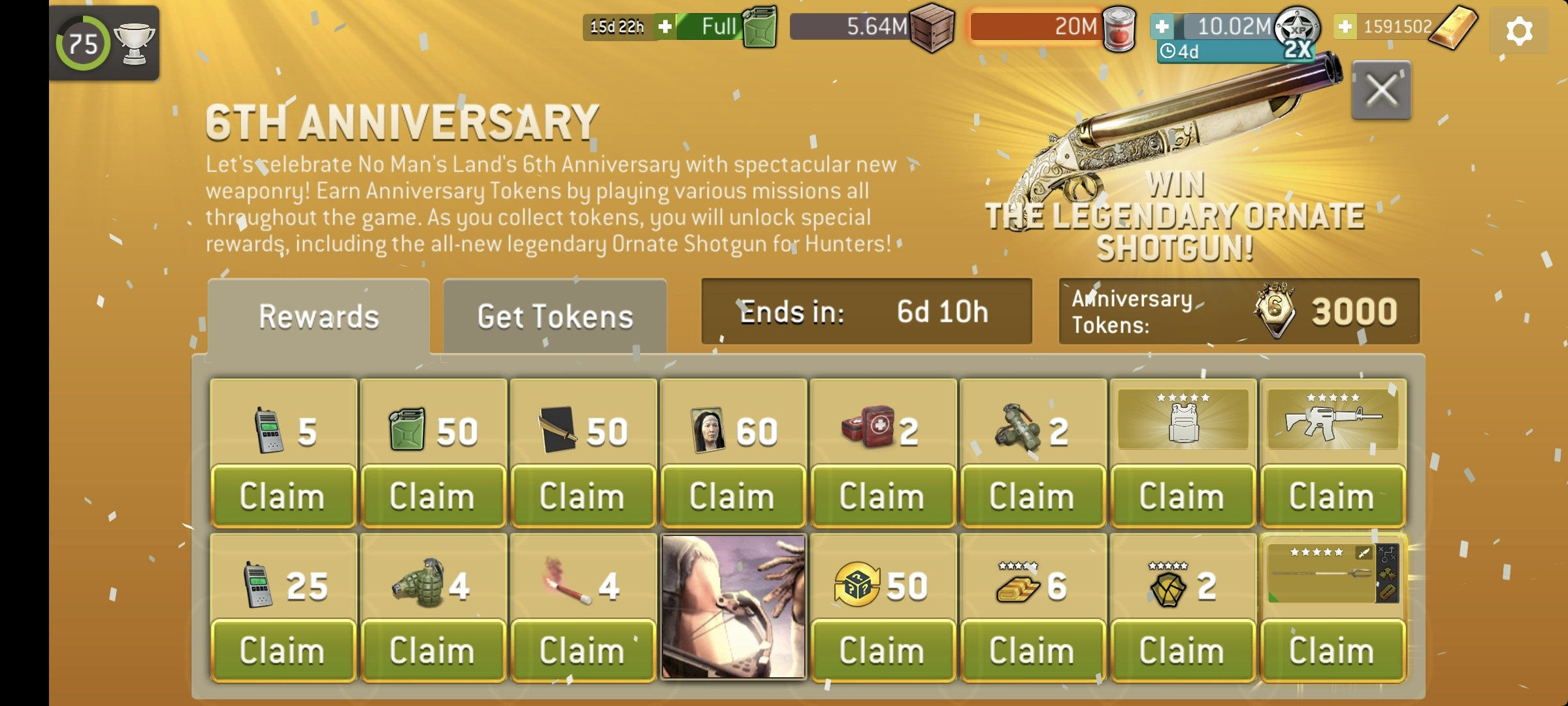Tap the five-star assault rifle reward icon
This screenshot has height=706, width=1568.
(1333, 420)
